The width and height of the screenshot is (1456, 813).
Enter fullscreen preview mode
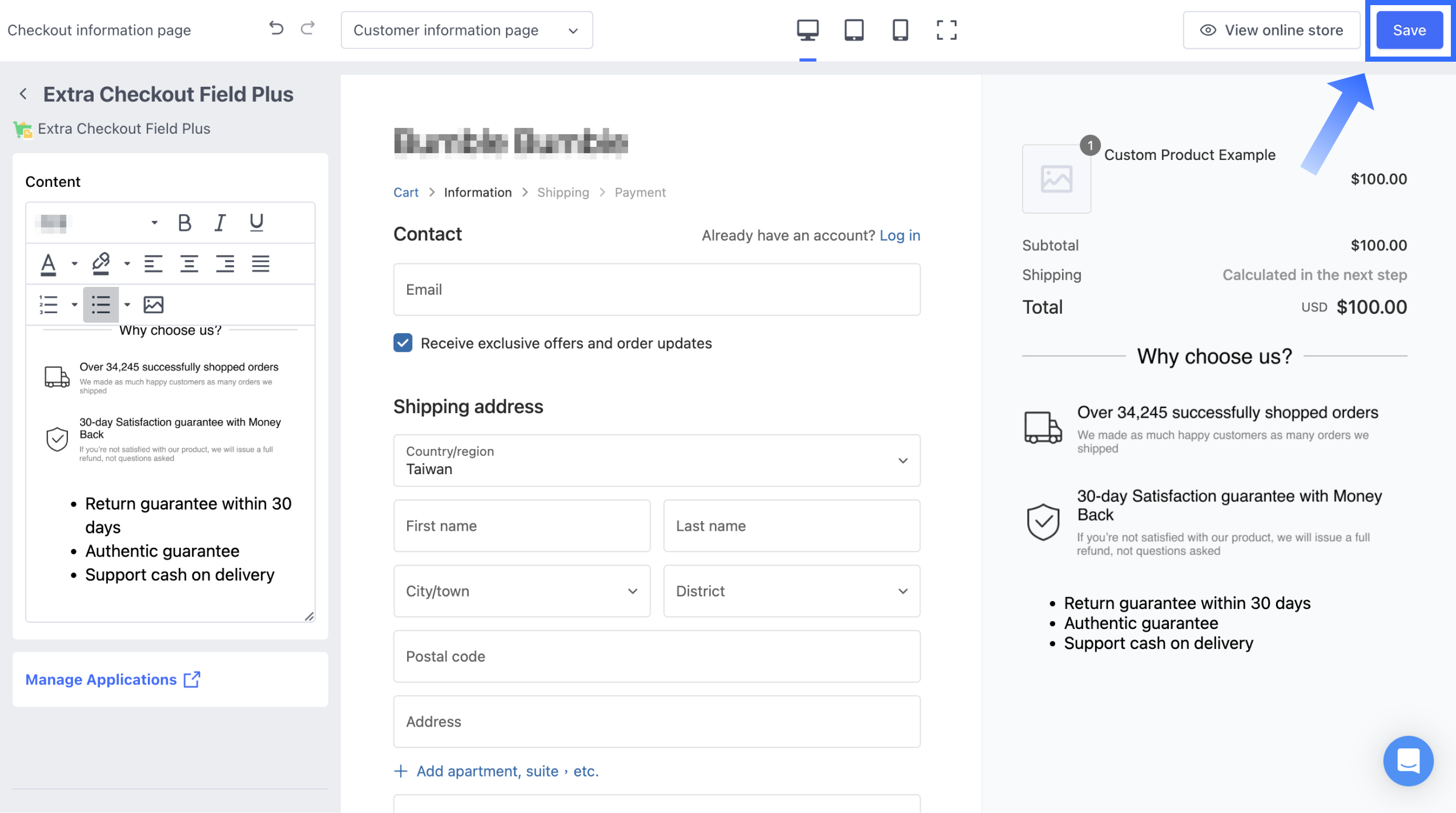click(x=946, y=30)
